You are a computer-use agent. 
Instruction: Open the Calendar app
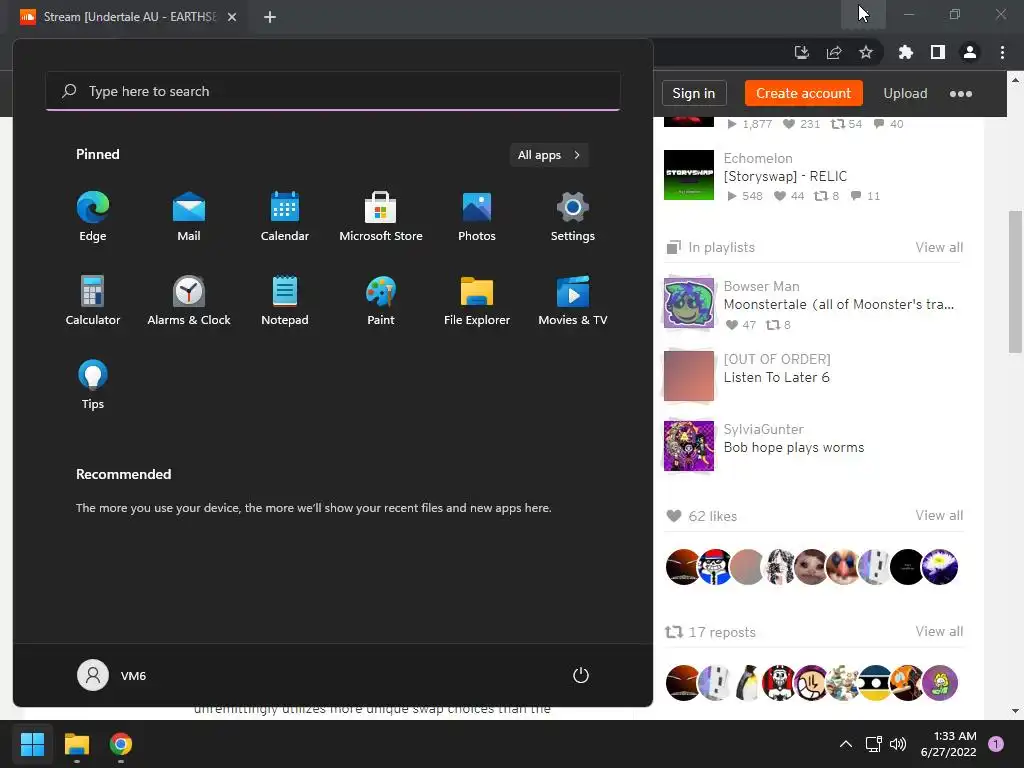(285, 217)
